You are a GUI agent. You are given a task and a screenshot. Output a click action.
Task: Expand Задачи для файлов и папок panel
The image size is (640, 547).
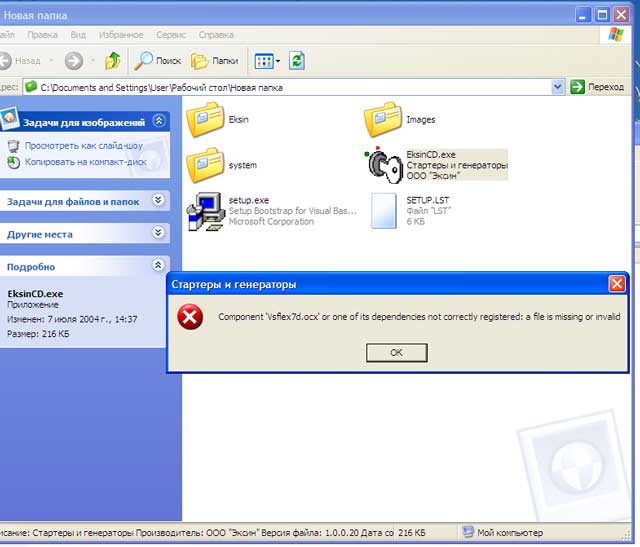(x=158, y=200)
